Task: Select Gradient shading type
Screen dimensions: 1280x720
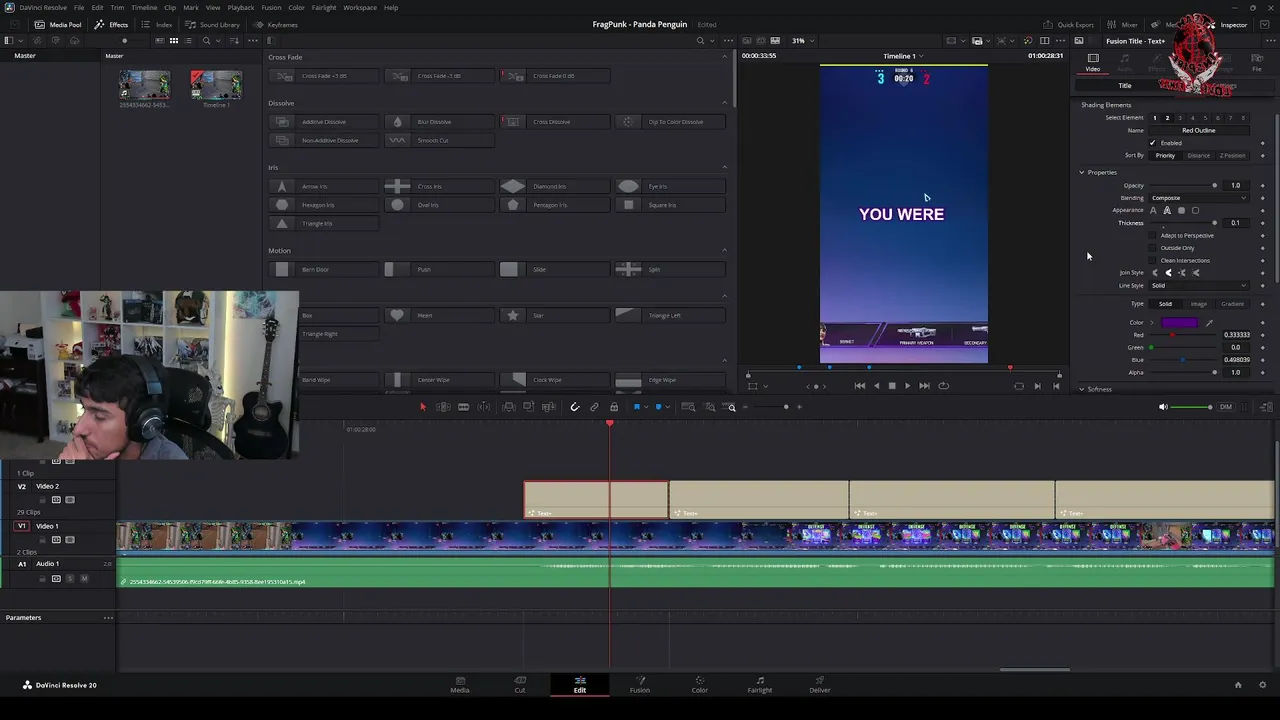Action: coord(1232,304)
